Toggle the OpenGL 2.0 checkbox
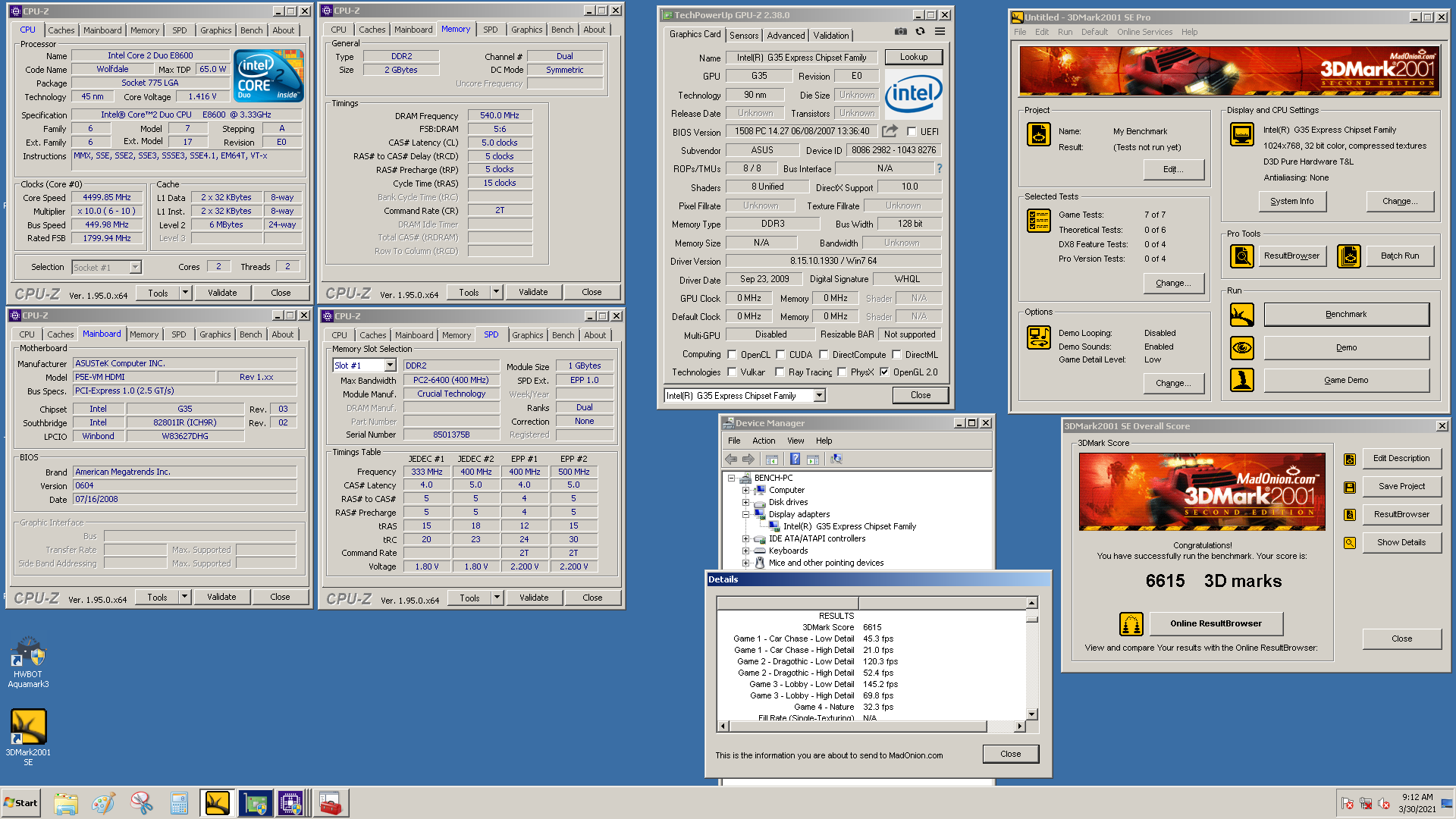The image size is (1456, 819). coord(884,372)
